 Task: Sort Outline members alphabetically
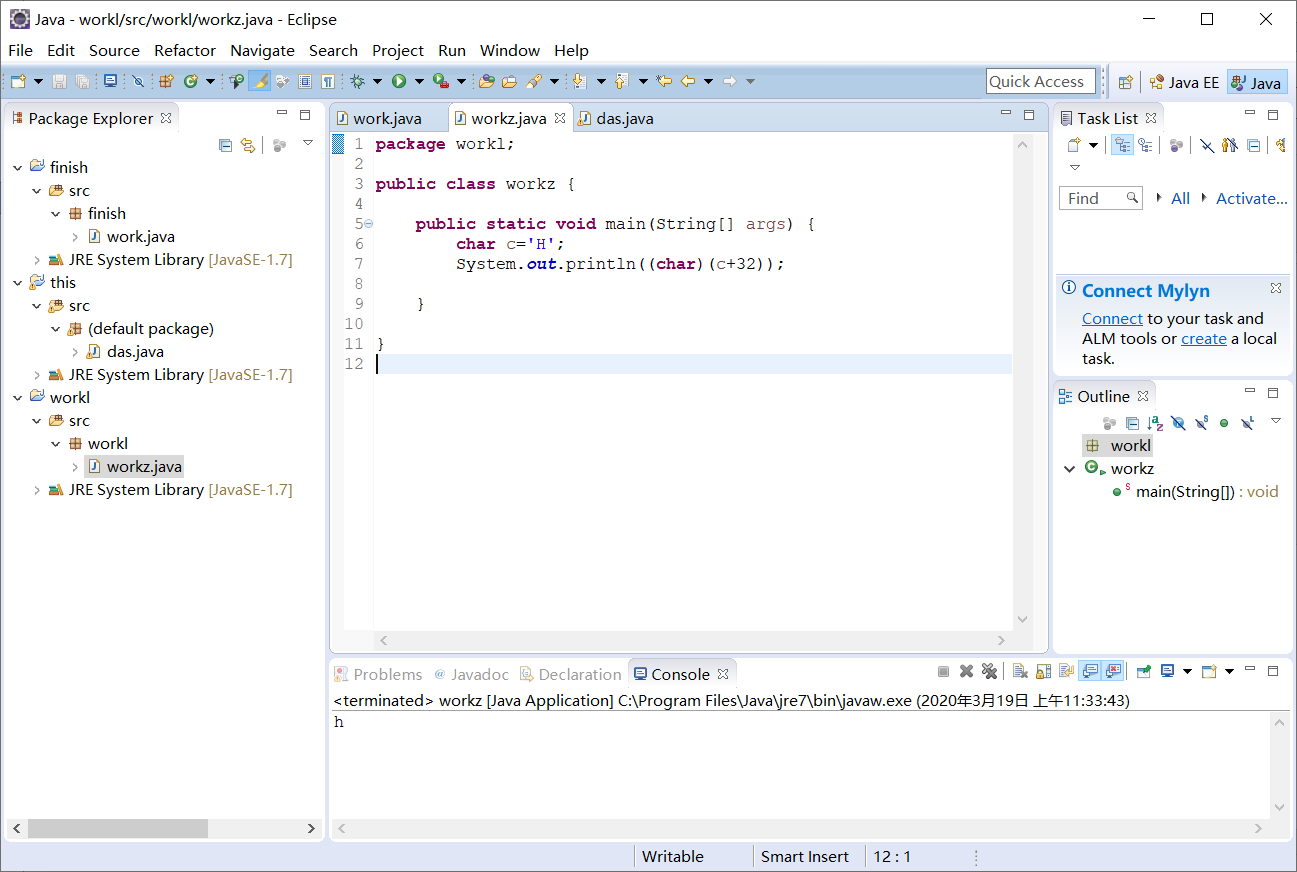tap(1155, 423)
